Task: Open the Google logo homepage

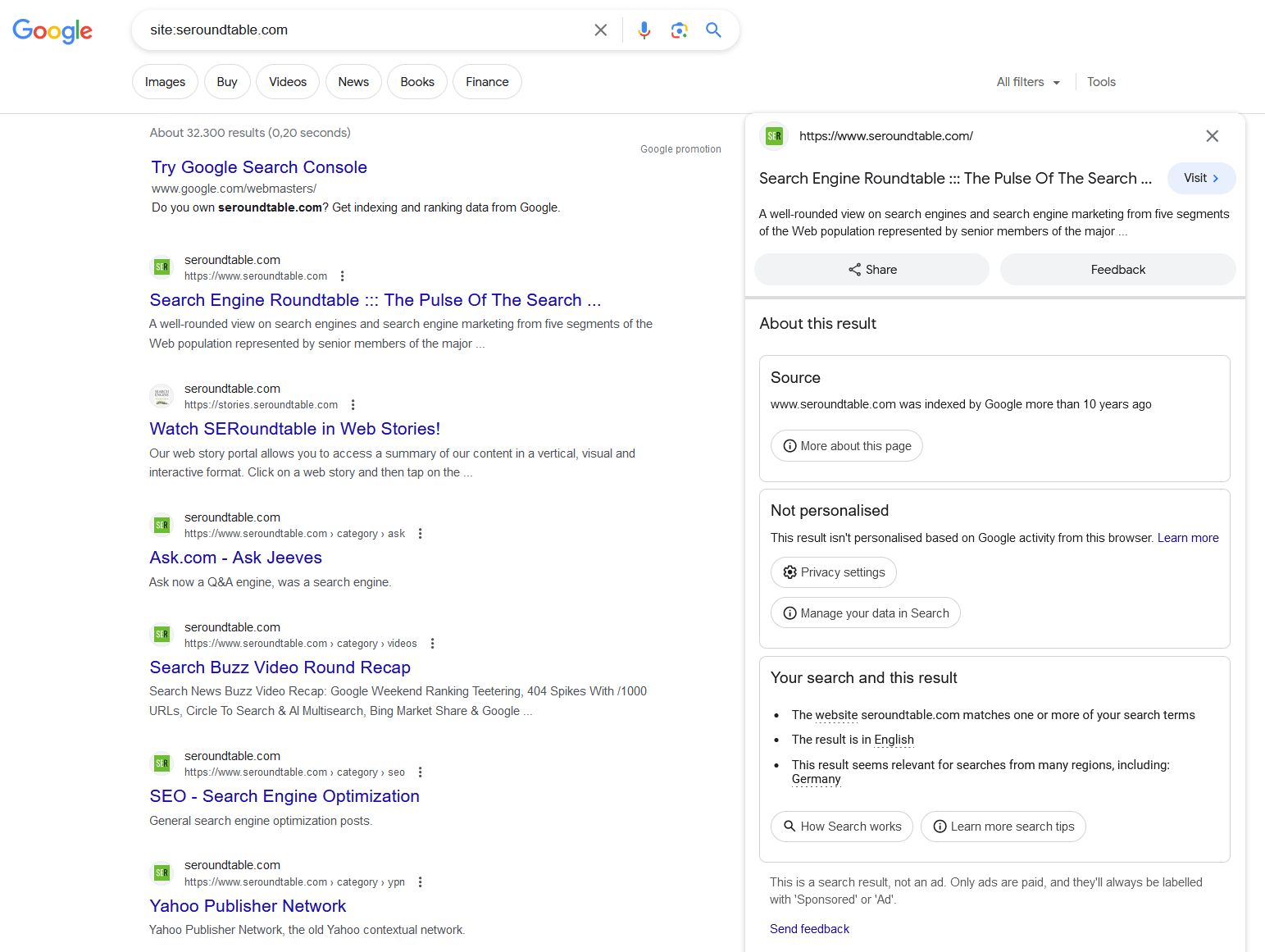Action: [52, 31]
